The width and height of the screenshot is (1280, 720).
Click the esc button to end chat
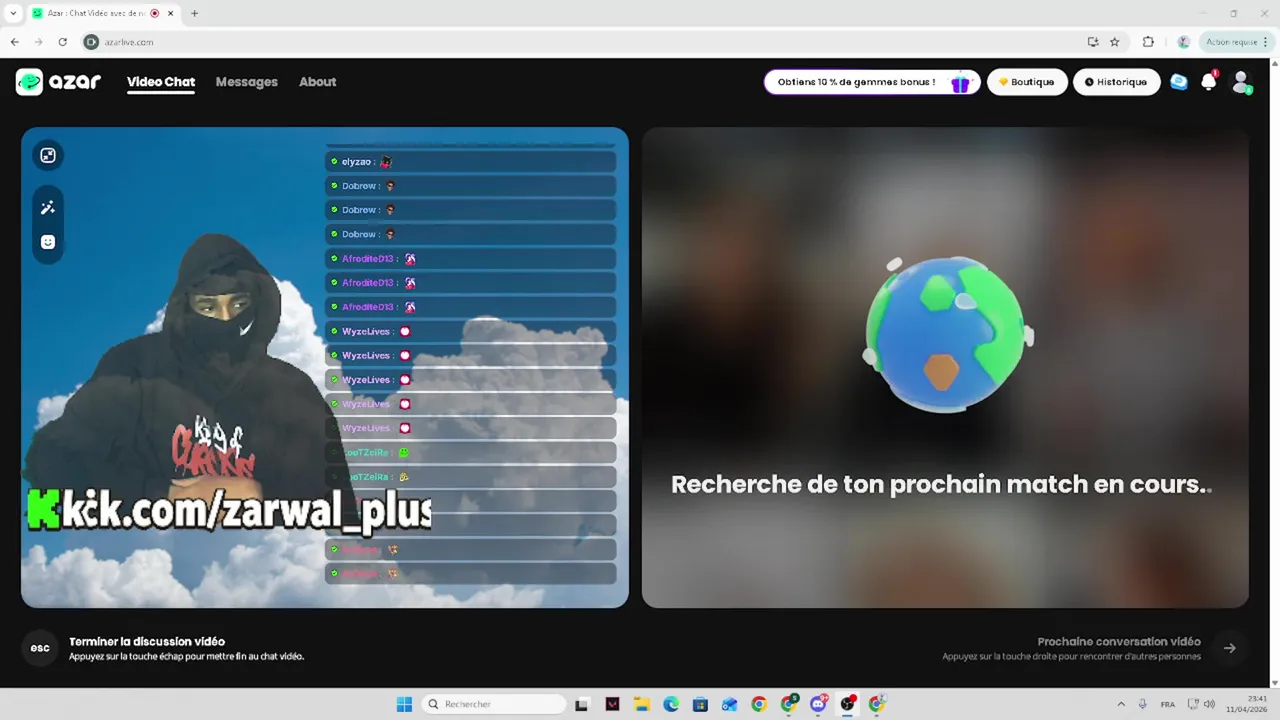click(x=40, y=648)
